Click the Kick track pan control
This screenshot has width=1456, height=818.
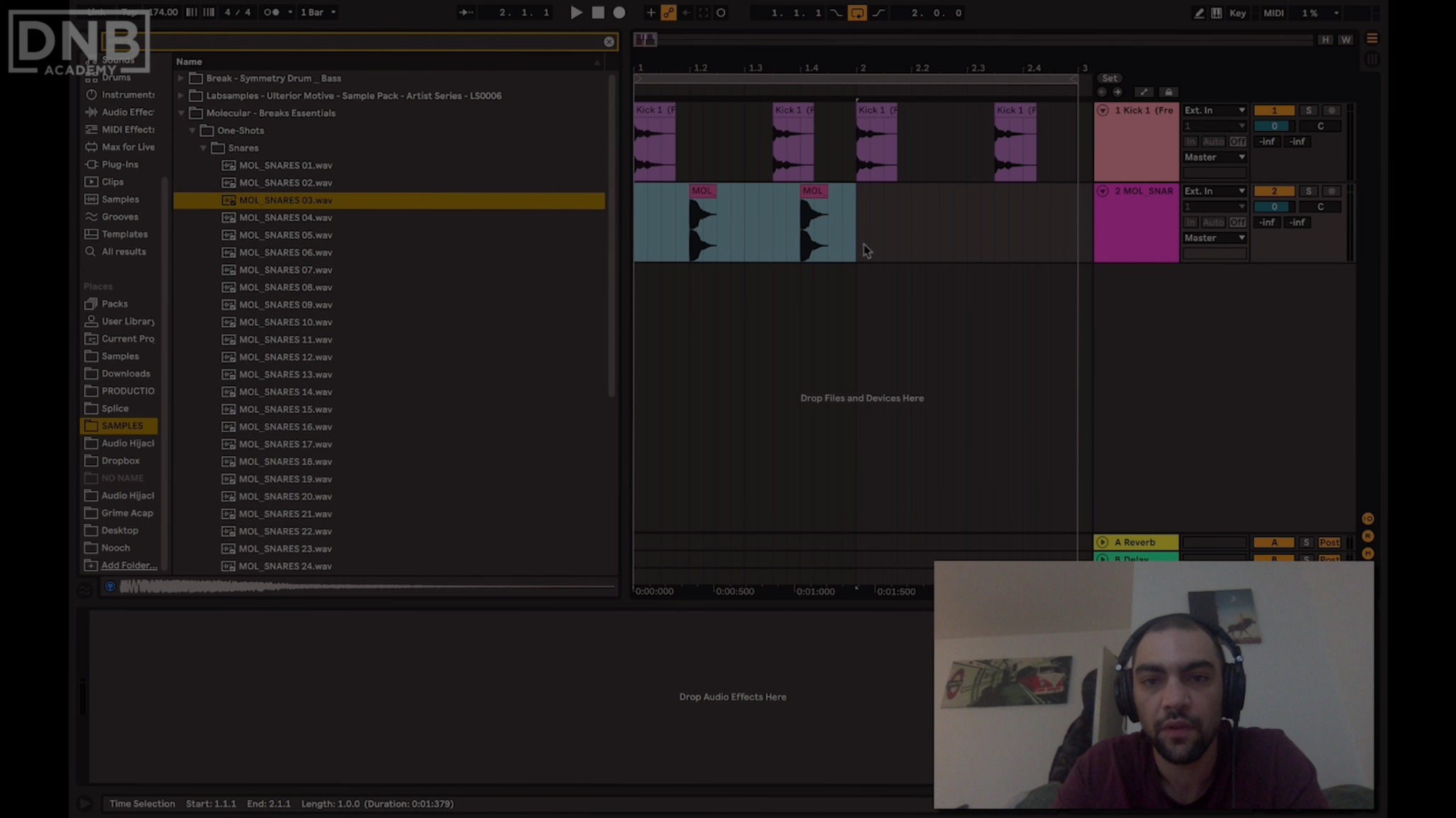click(1320, 126)
